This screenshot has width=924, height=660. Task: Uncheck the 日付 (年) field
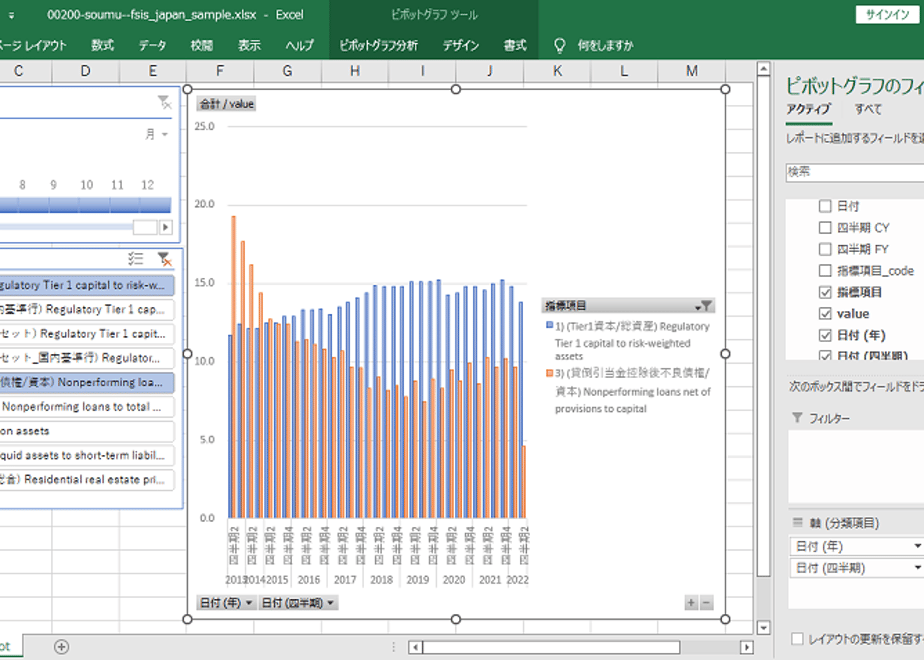point(825,335)
